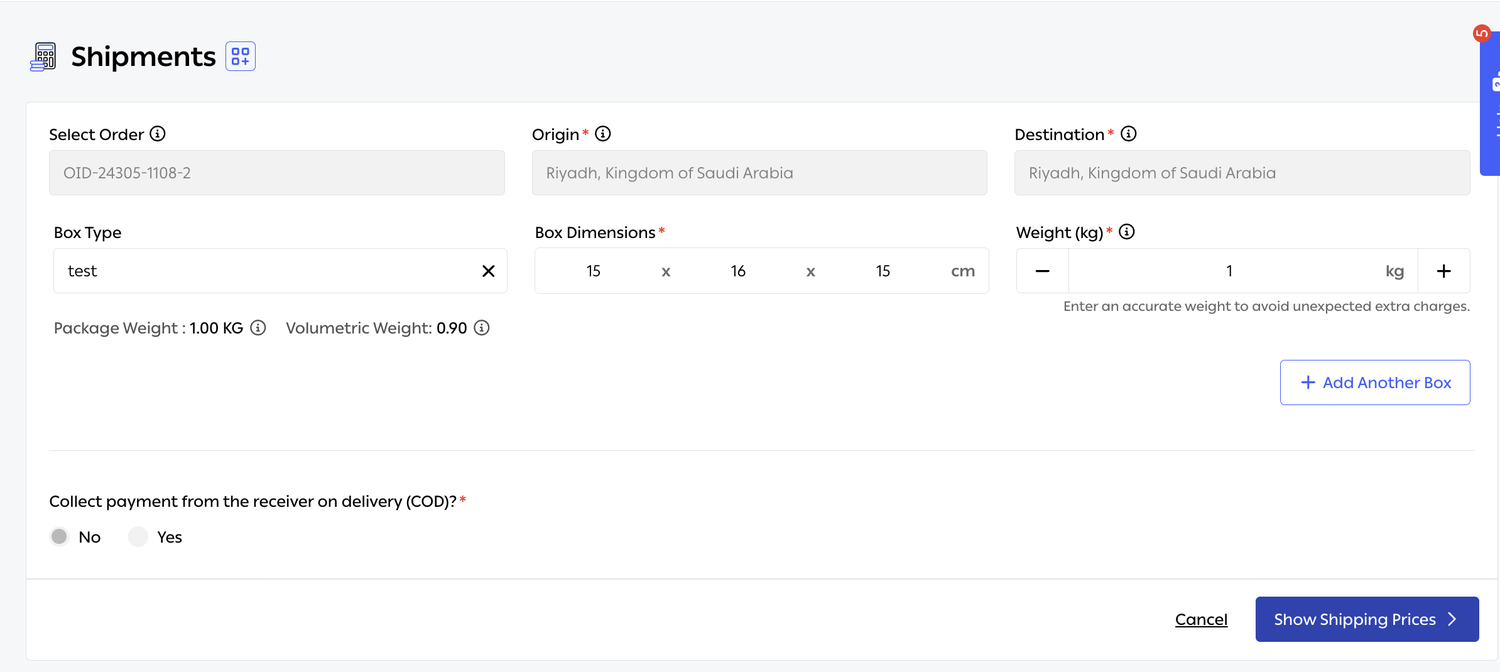Click Add Another Box button
The height and width of the screenshot is (672, 1500).
[x=1375, y=383]
